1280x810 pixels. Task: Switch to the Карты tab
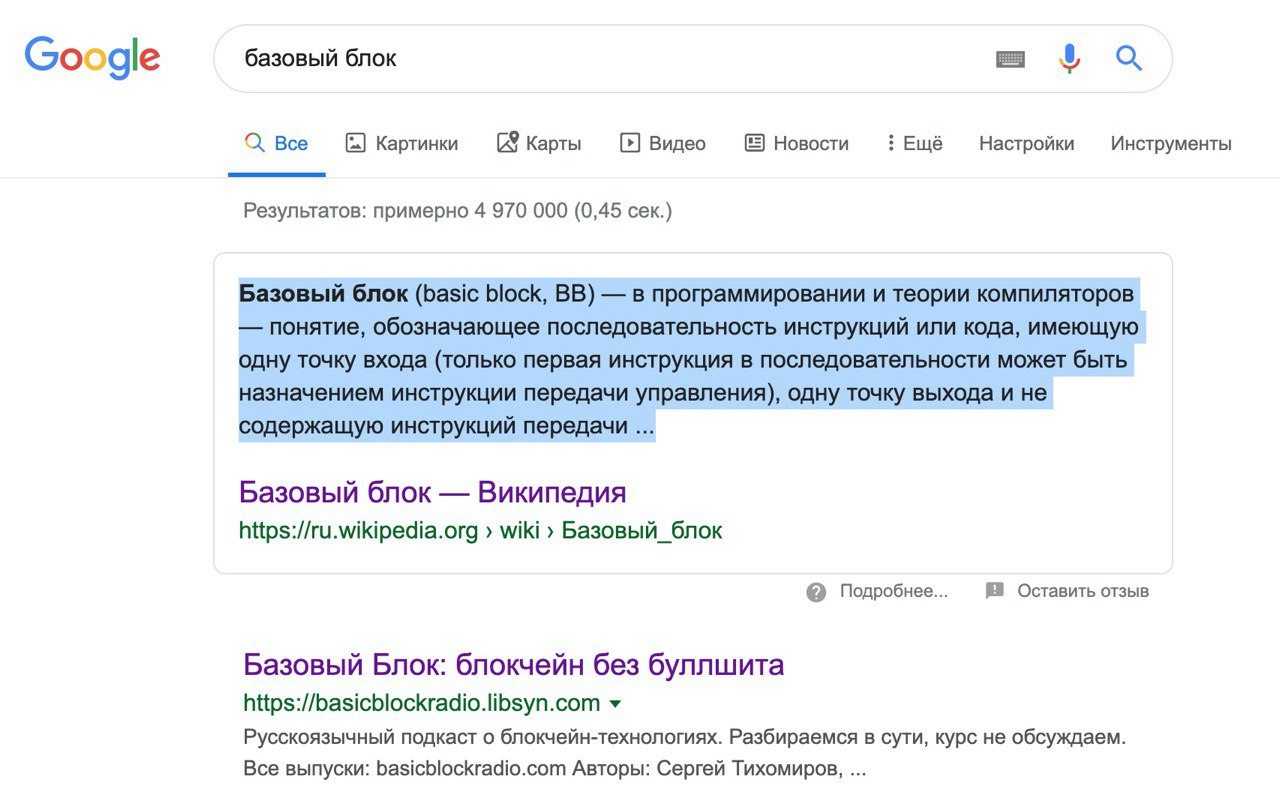539,144
